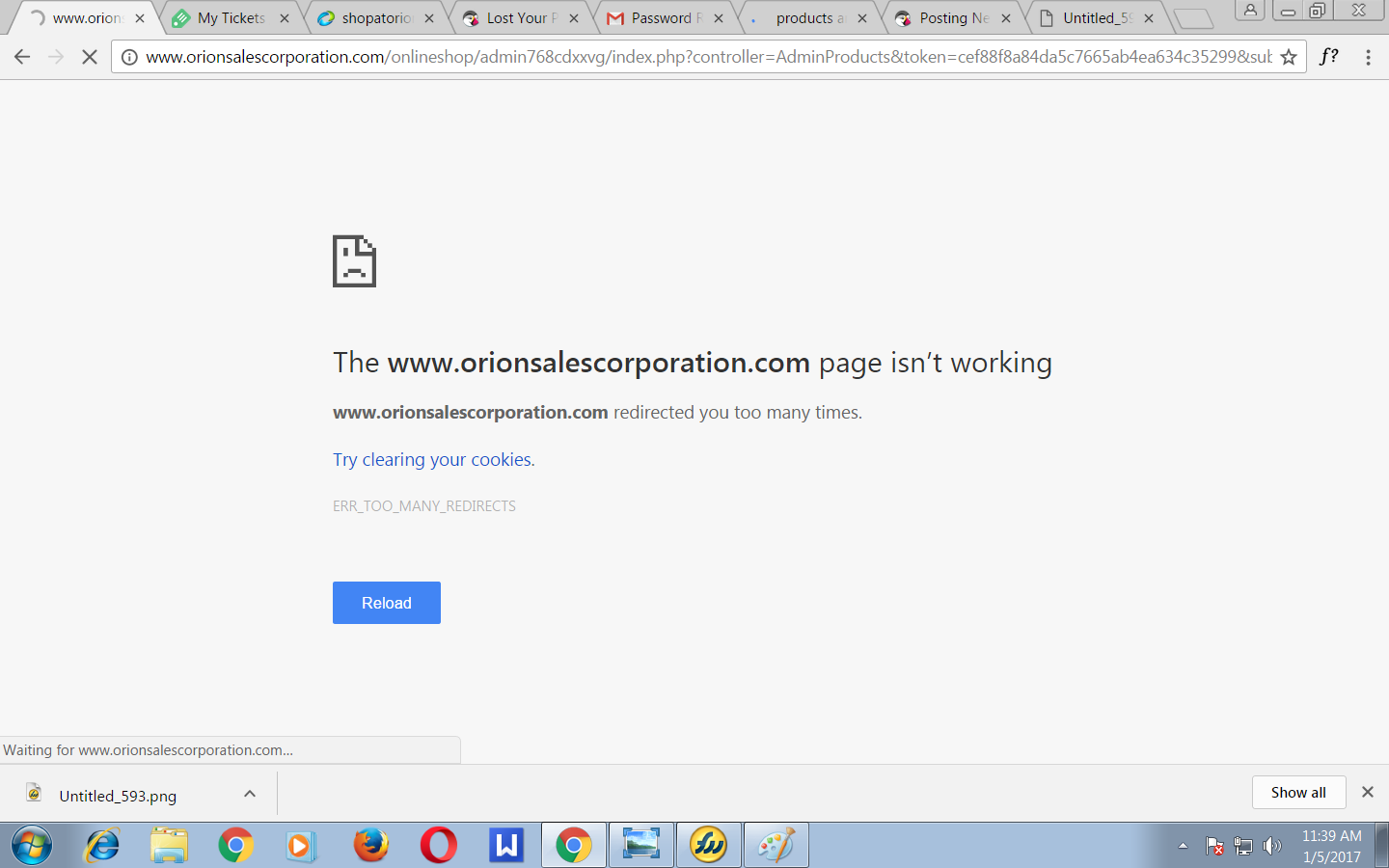Click the sad page error icon
This screenshot has height=868, width=1389.
354,261
